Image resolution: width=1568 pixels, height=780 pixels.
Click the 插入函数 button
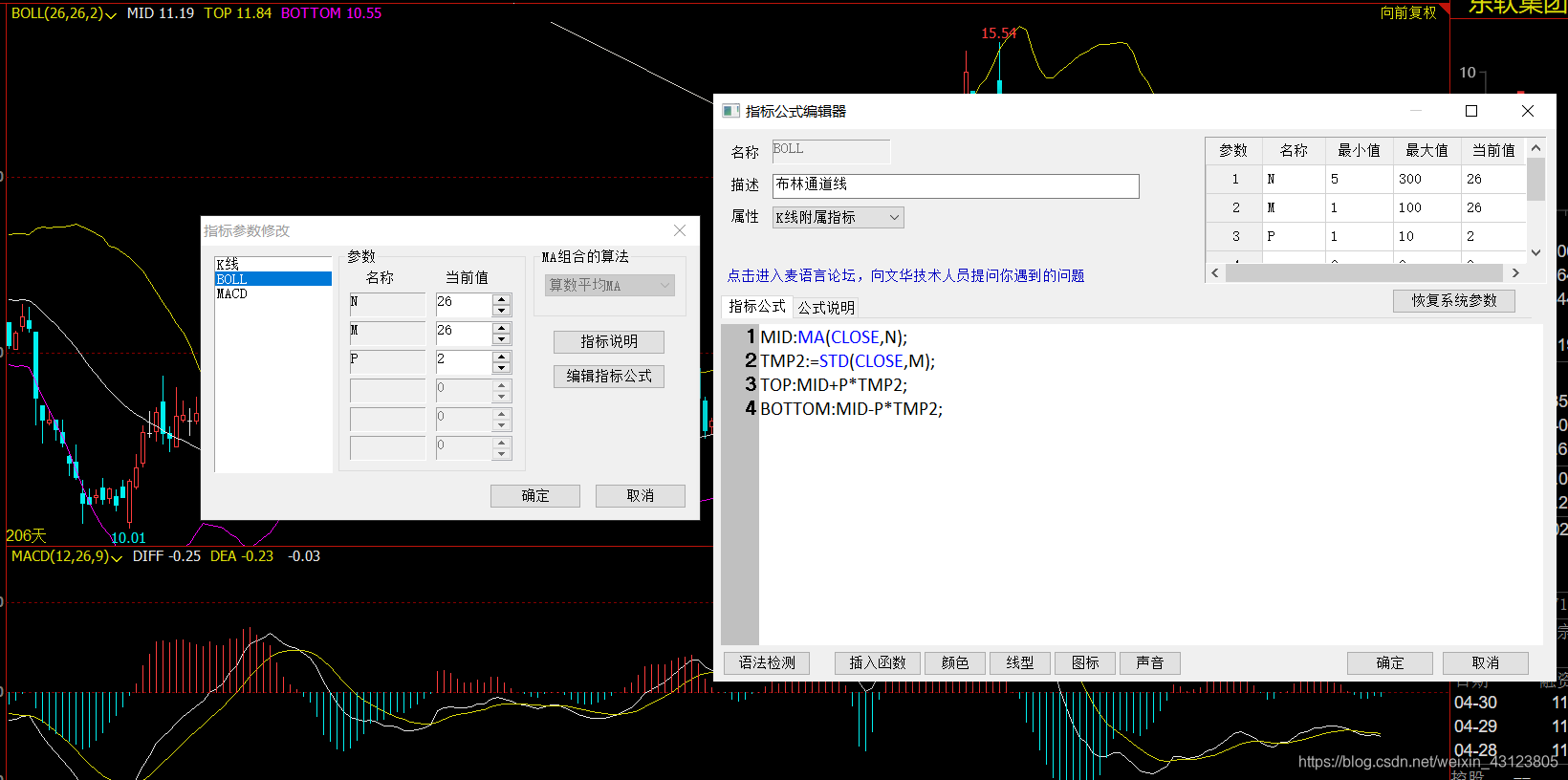(878, 662)
